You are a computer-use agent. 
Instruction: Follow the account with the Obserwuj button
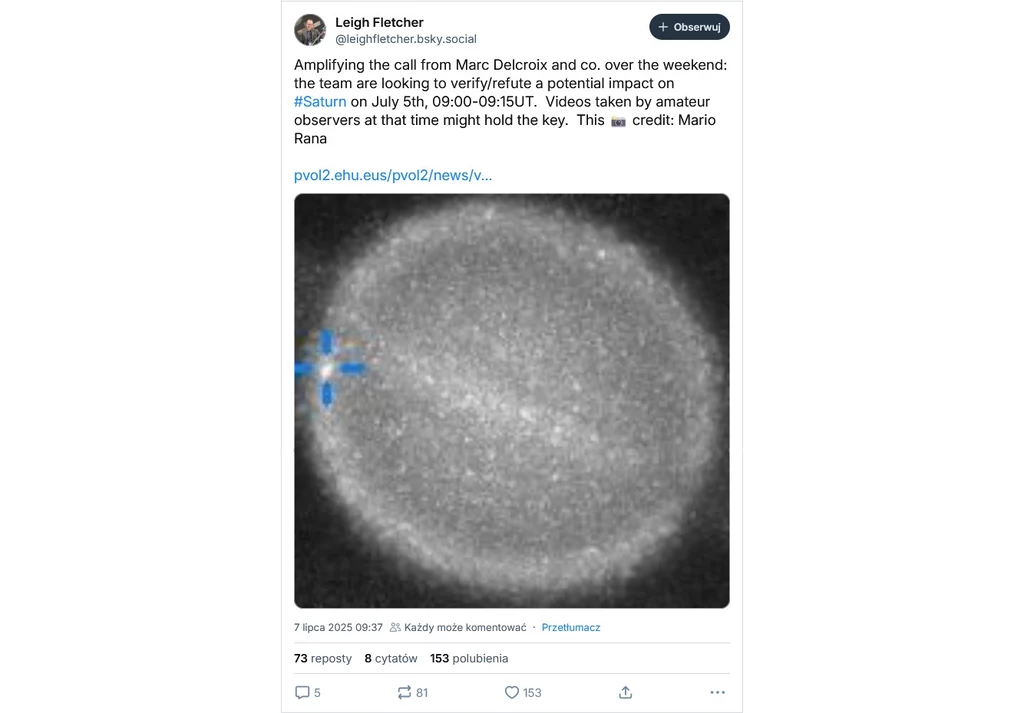(689, 27)
